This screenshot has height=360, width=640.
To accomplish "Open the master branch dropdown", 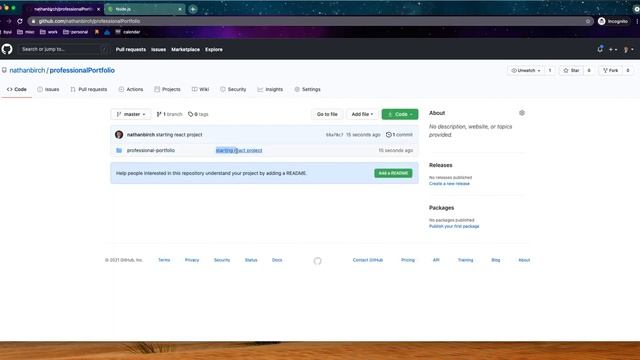I will tap(131, 114).
